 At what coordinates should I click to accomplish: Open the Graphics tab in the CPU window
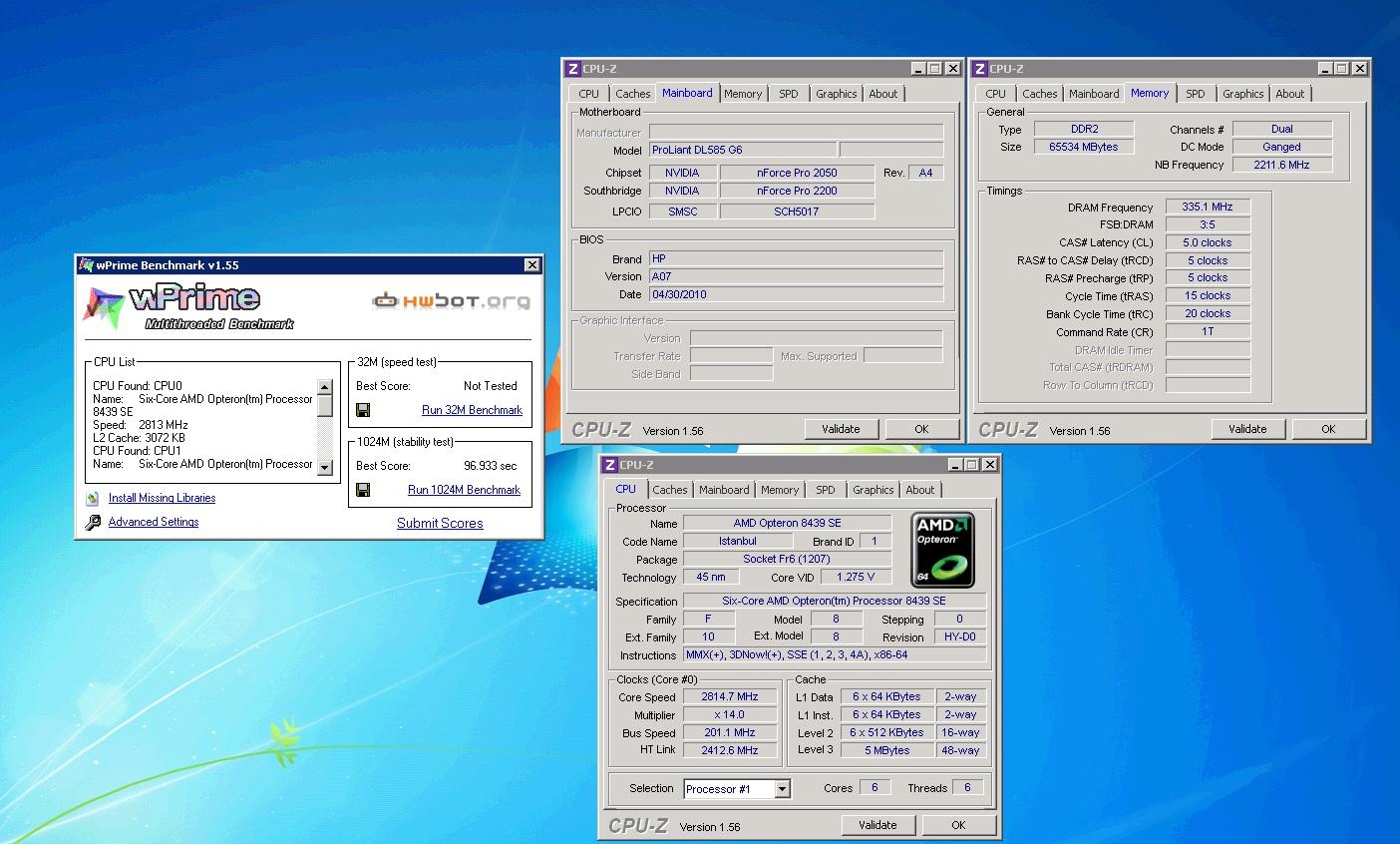(x=873, y=490)
